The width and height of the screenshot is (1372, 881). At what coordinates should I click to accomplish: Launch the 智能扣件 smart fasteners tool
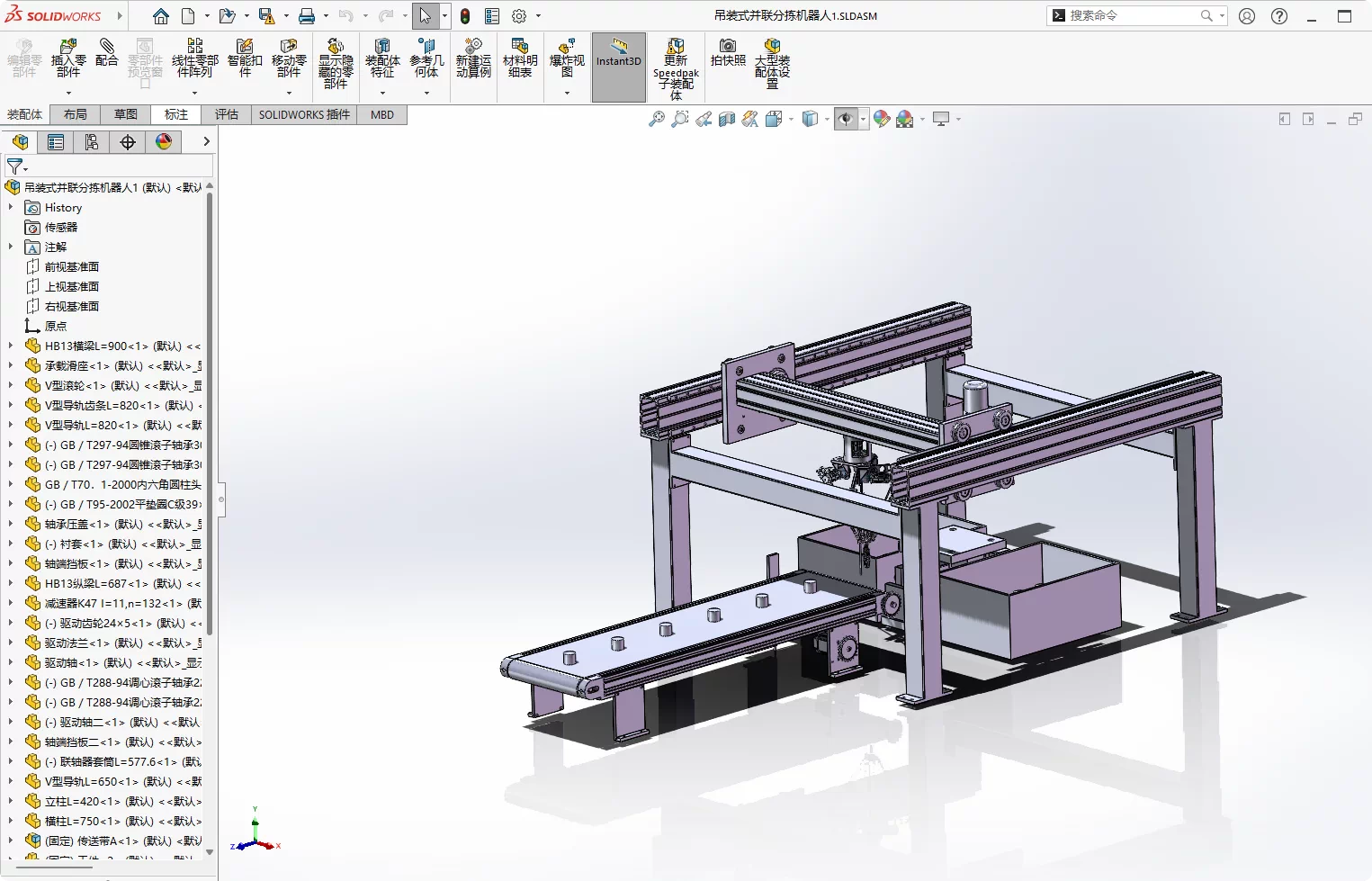pos(245,59)
